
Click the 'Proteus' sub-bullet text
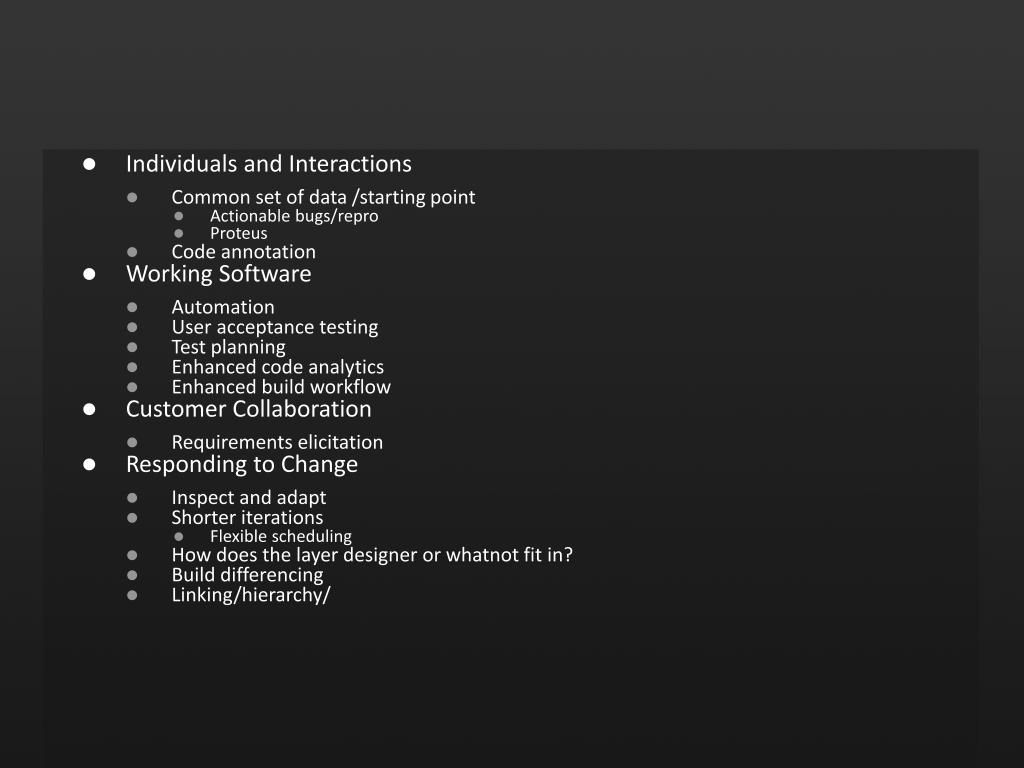point(238,233)
